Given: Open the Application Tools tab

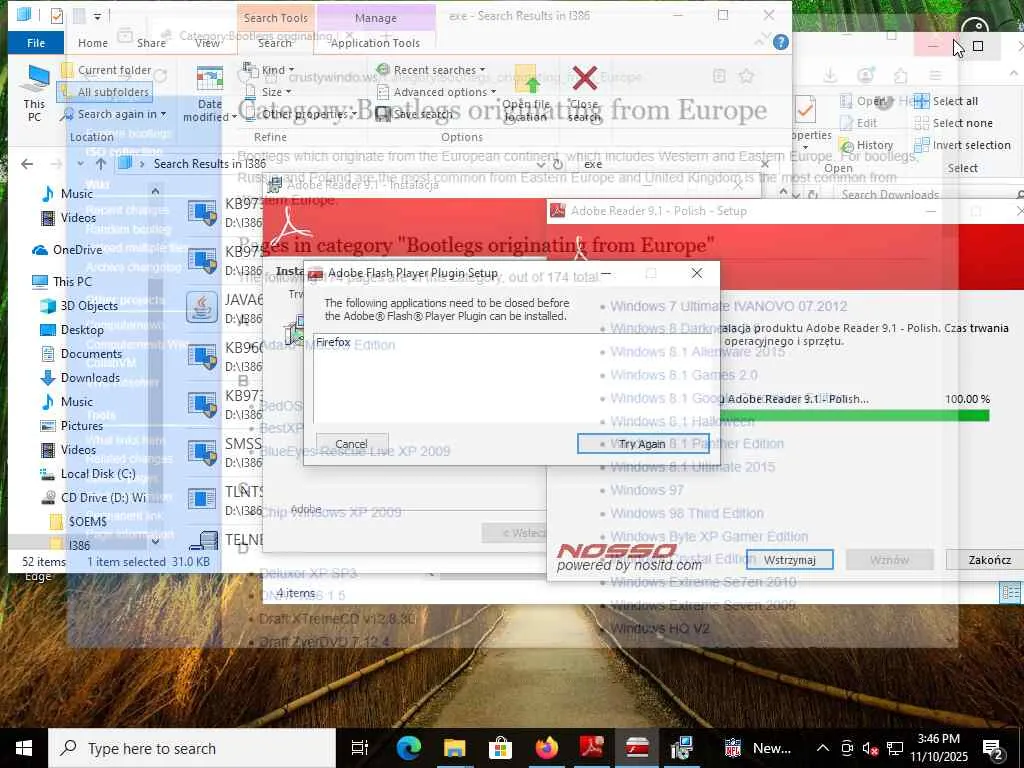Looking at the screenshot, I should click(375, 43).
